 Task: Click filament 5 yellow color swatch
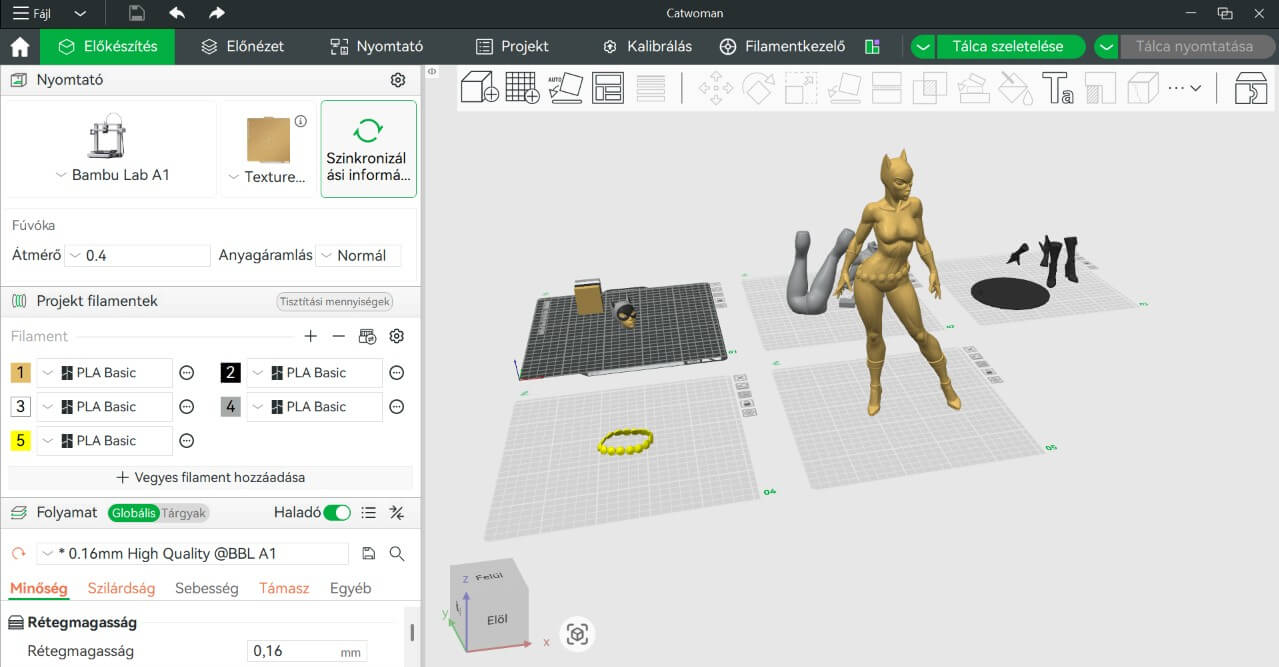pos(21,441)
